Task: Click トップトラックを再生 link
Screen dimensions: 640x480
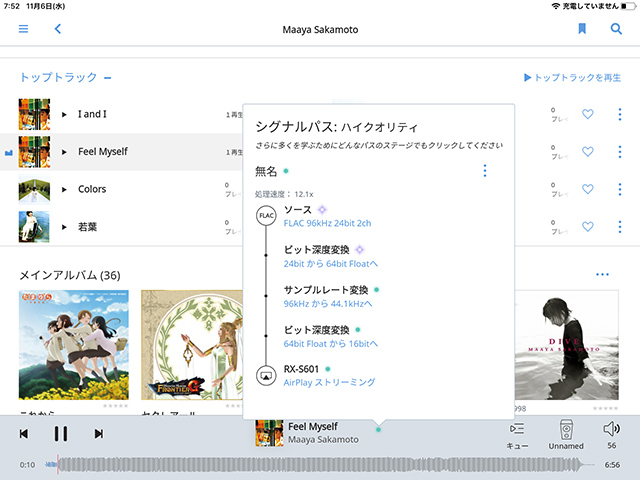Action: tap(572, 78)
